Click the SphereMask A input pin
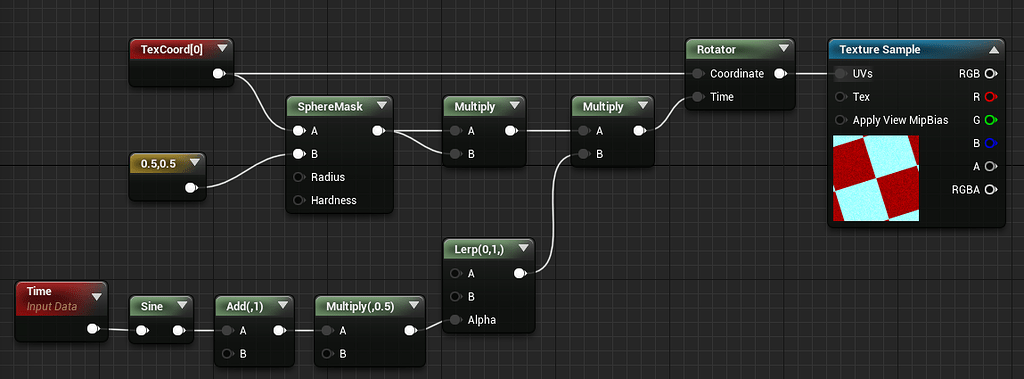 click(299, 131)
